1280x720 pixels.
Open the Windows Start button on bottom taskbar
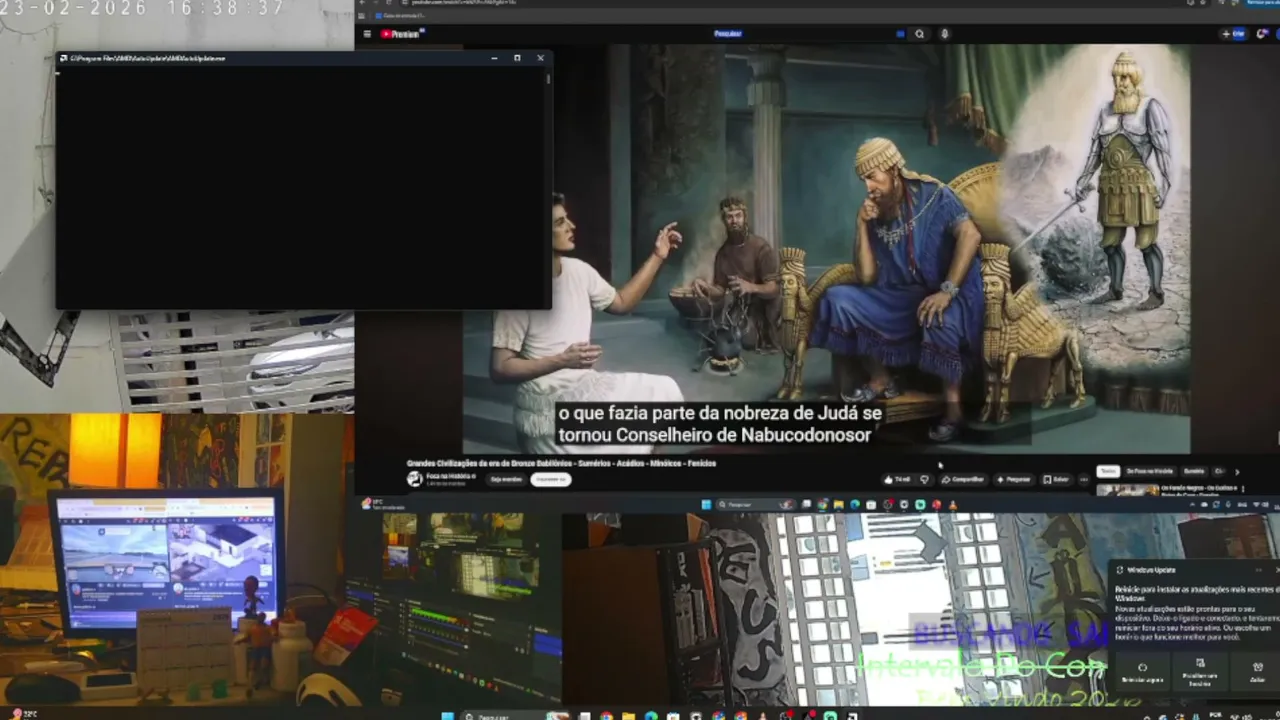coord(447,715)
